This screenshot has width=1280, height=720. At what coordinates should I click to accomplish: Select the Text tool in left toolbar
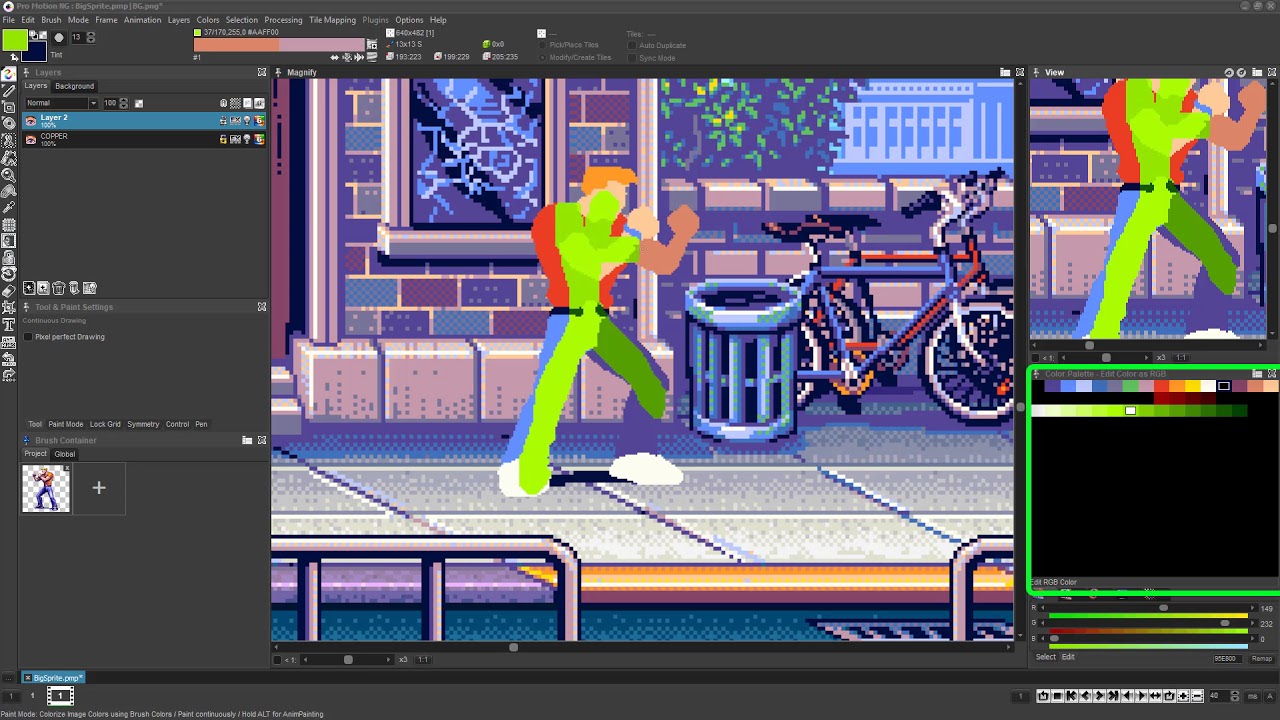click(9, 324)
